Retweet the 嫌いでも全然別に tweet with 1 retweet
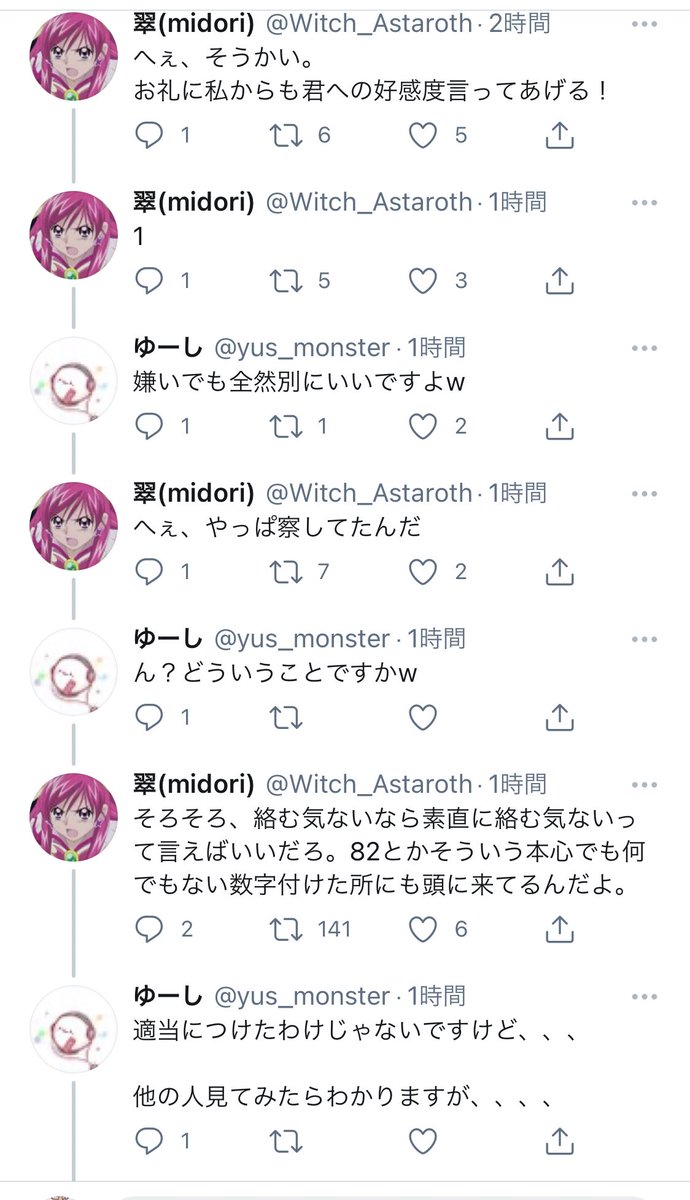 point(287,427)
